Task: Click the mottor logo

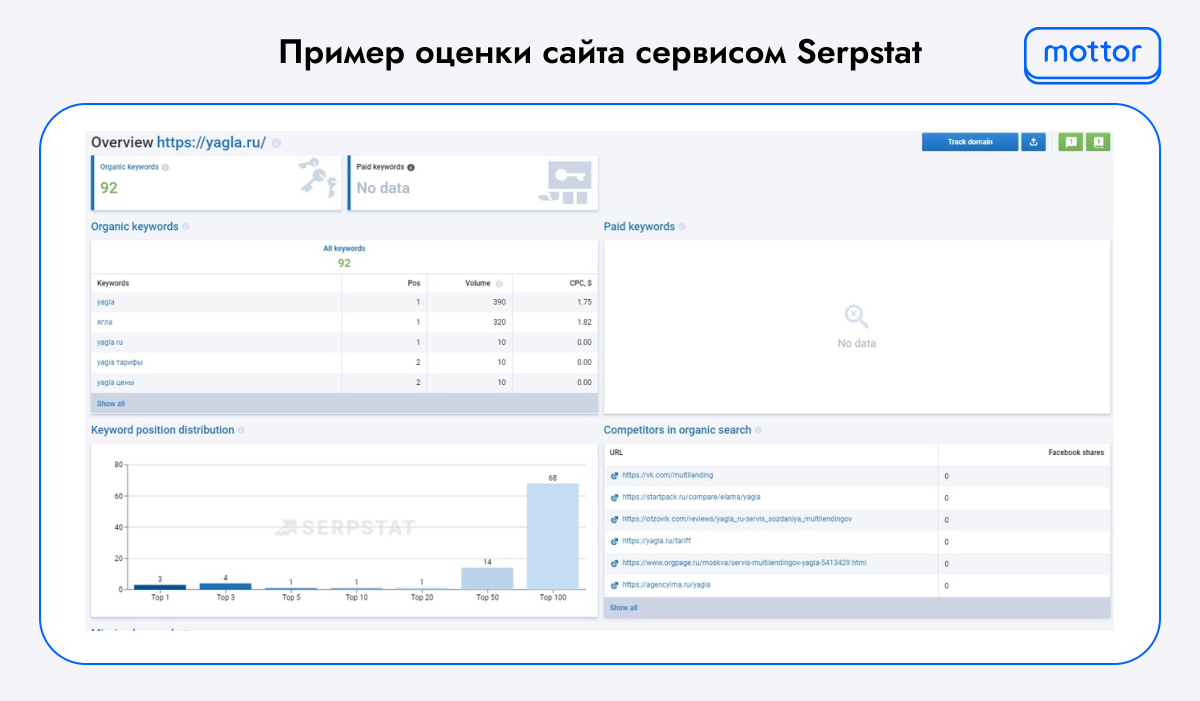Action: pyautogui.click(x=1093, y=53)
